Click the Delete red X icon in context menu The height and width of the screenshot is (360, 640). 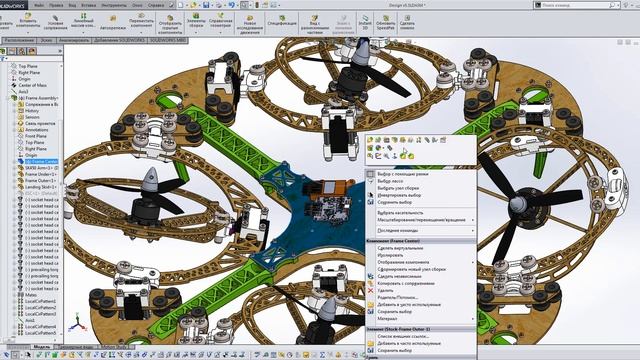point(370,290)
